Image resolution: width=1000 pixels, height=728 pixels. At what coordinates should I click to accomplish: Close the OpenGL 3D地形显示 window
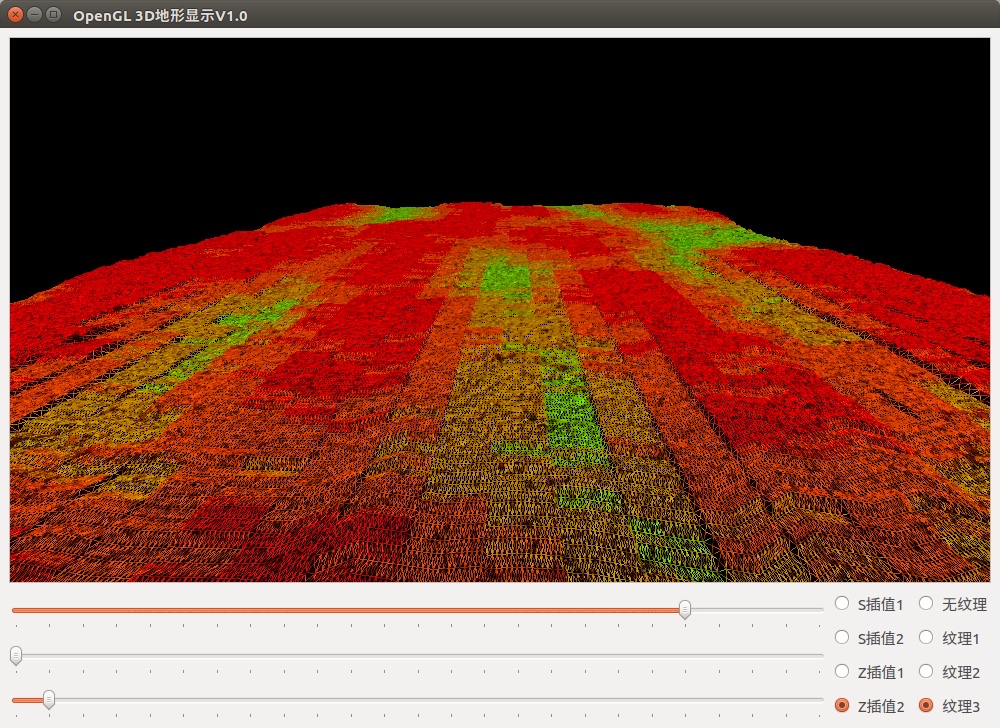point(15,14)
